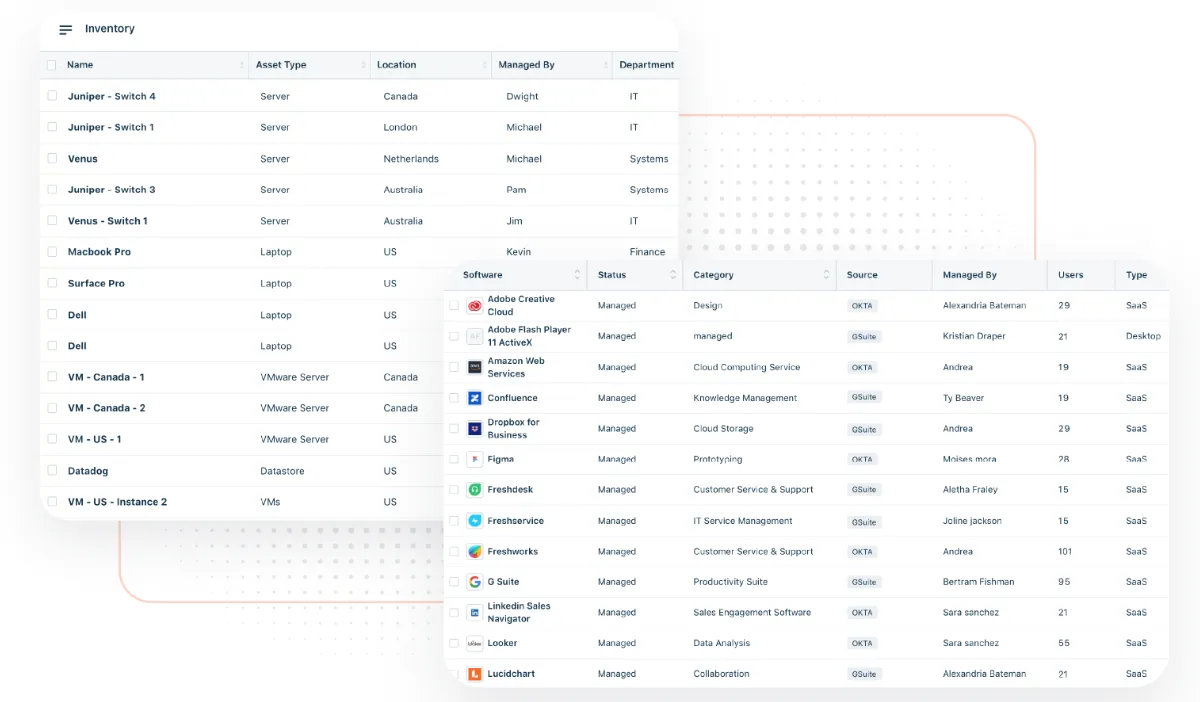Click the Confluence app icon
1200x702 pixels.
[475, 398]
